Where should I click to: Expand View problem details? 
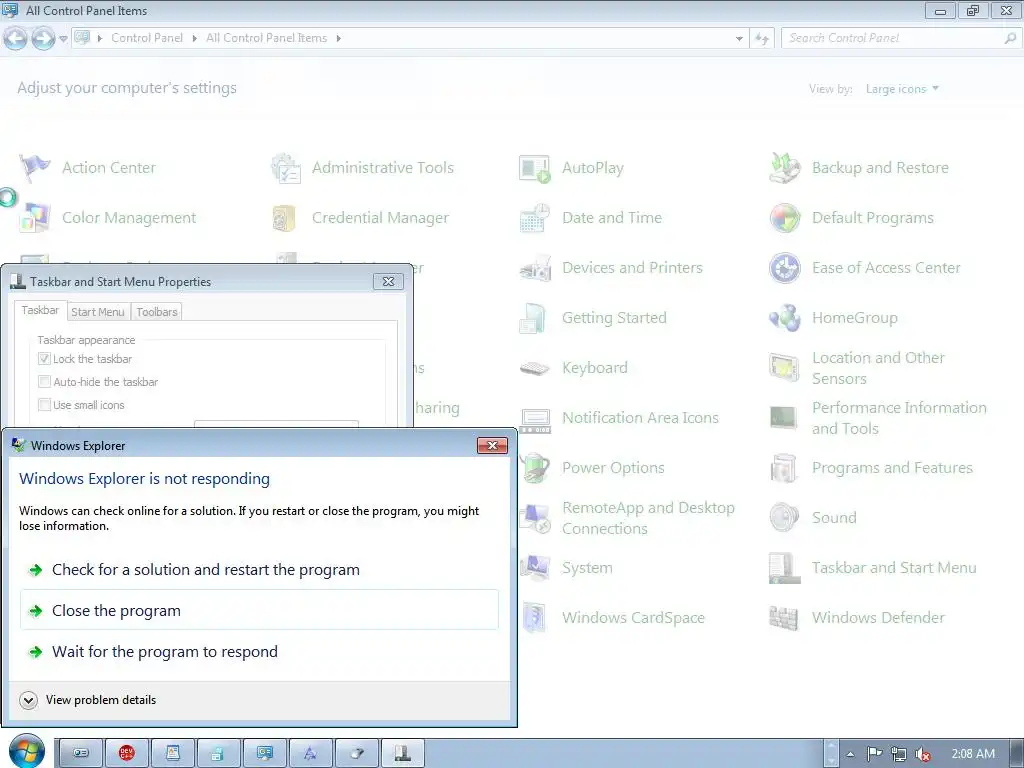(x=88, y=700)
